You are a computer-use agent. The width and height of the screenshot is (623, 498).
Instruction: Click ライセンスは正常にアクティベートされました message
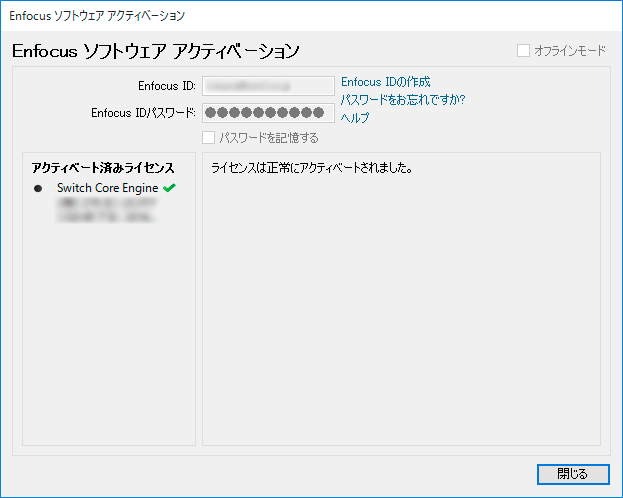tap(312, 168)
